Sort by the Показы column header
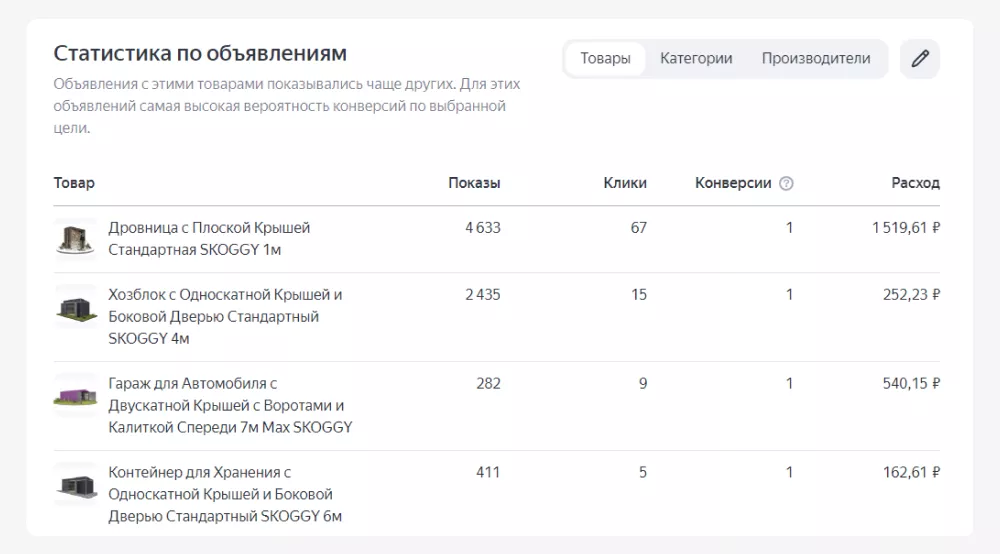The width and height of the screenshot is (1000, 554). click(x=474, y=183)
